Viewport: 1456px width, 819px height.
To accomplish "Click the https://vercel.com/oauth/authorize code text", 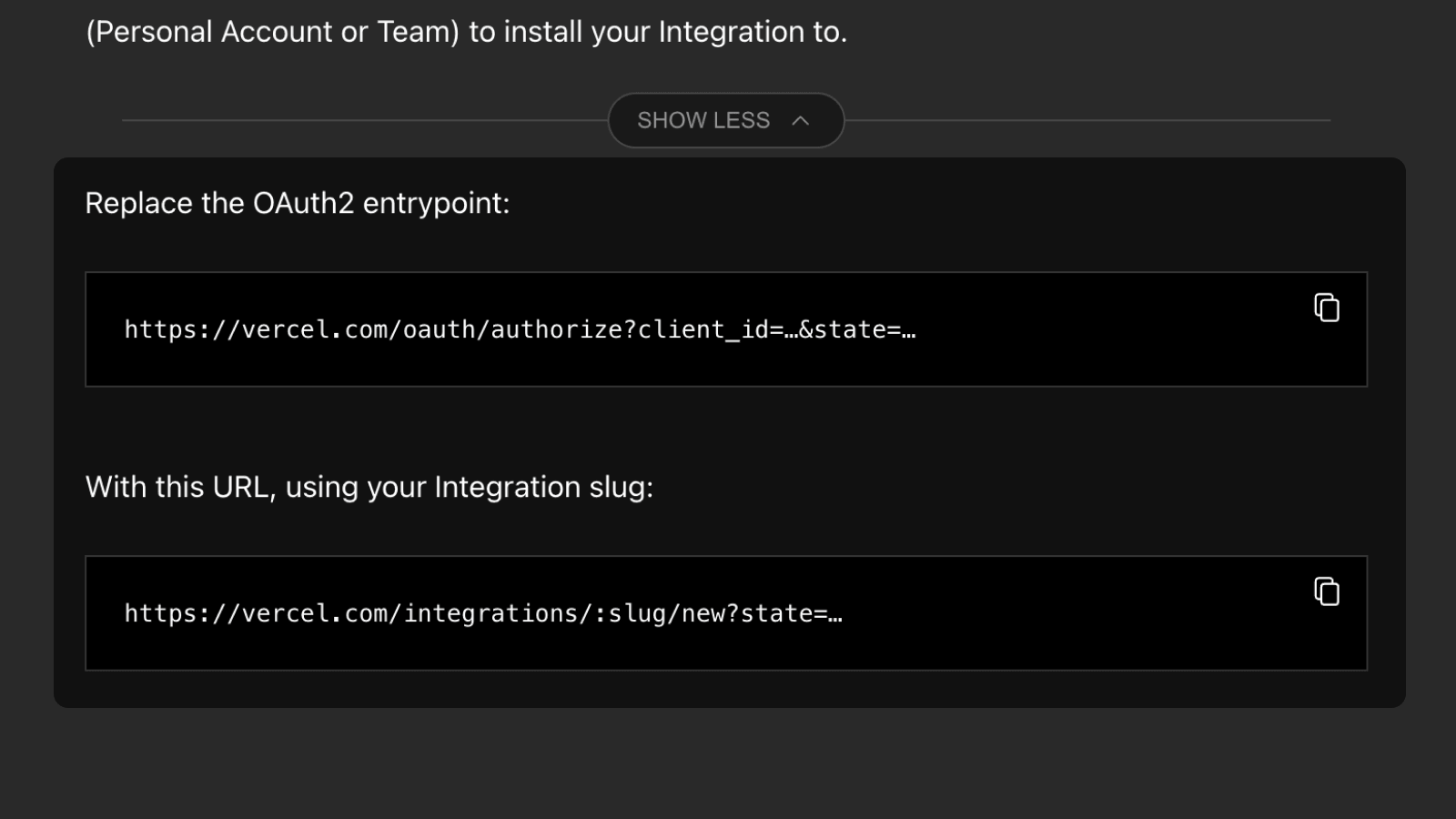I will point(520,329).
